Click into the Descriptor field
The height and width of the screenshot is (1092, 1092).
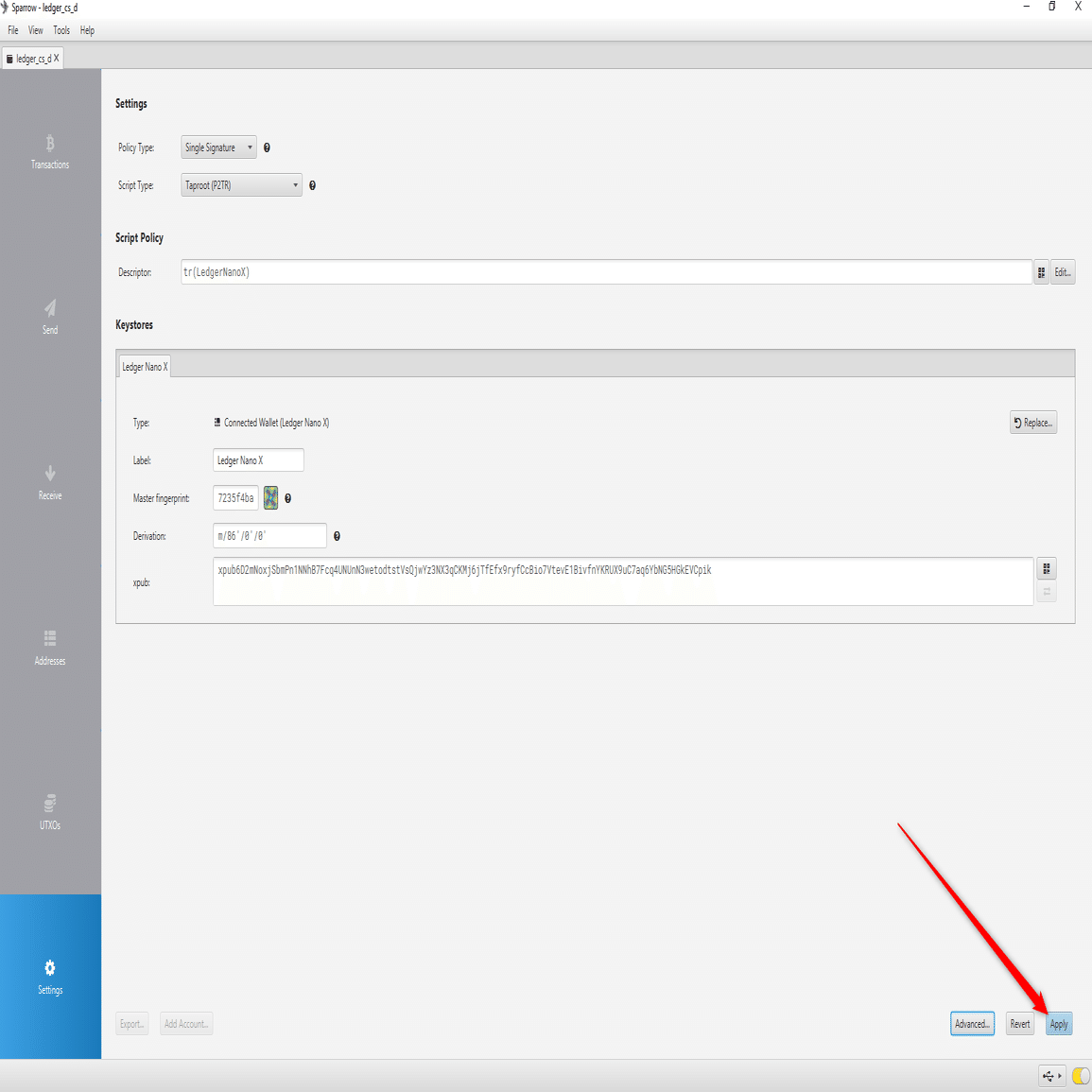click(x=606, y=272)
